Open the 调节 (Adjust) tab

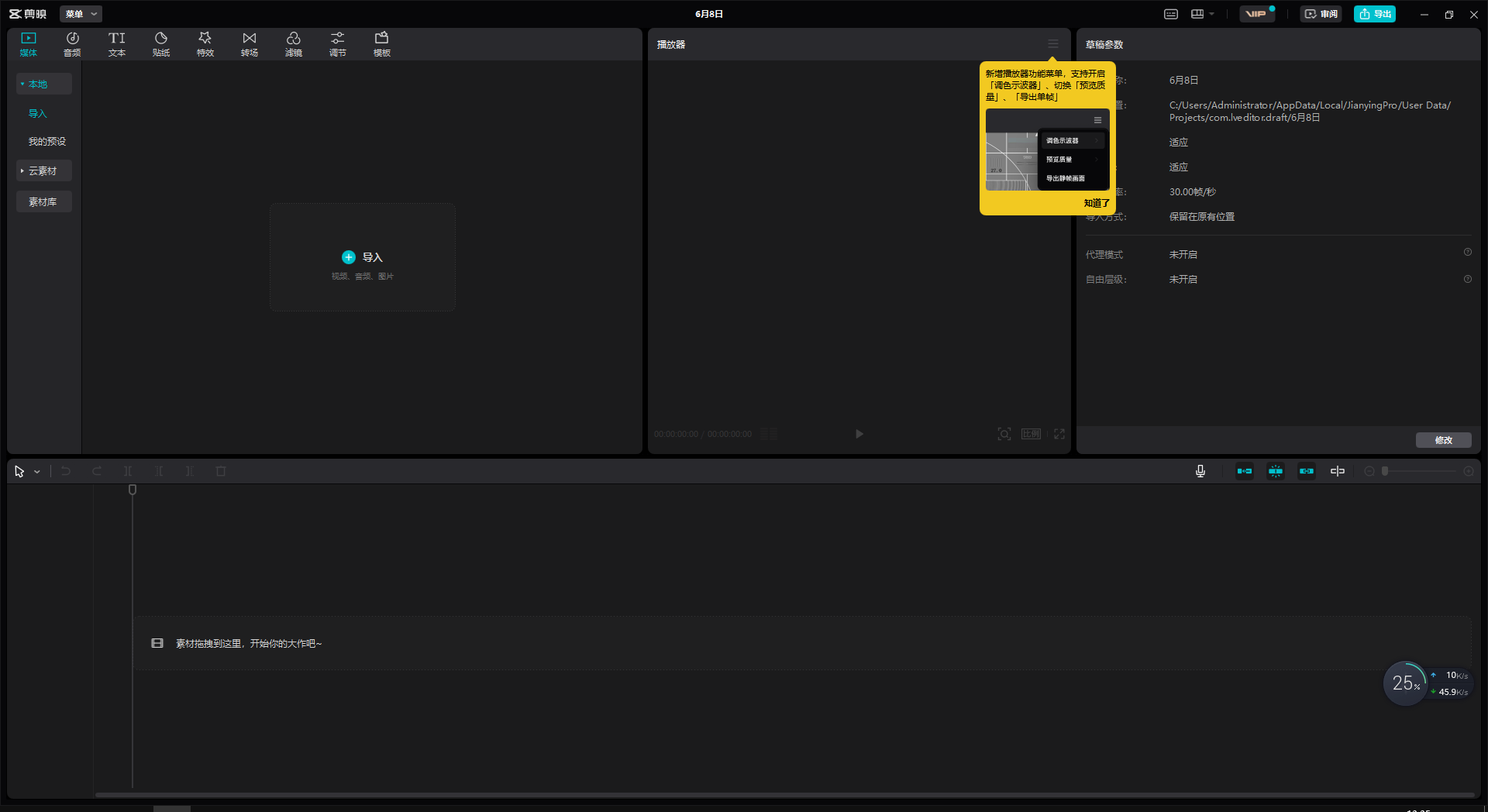[338, 44]
